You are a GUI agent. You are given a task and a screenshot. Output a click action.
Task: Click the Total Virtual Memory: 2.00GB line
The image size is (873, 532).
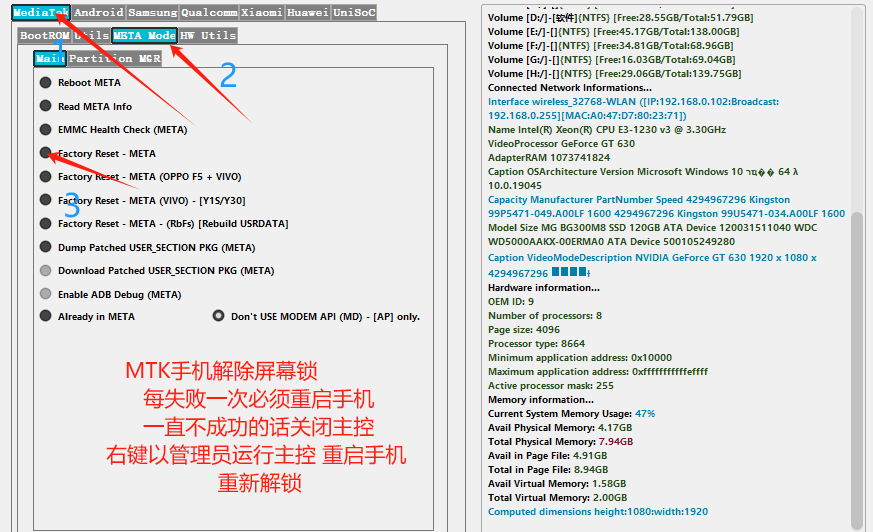click(x=557, y=497)
